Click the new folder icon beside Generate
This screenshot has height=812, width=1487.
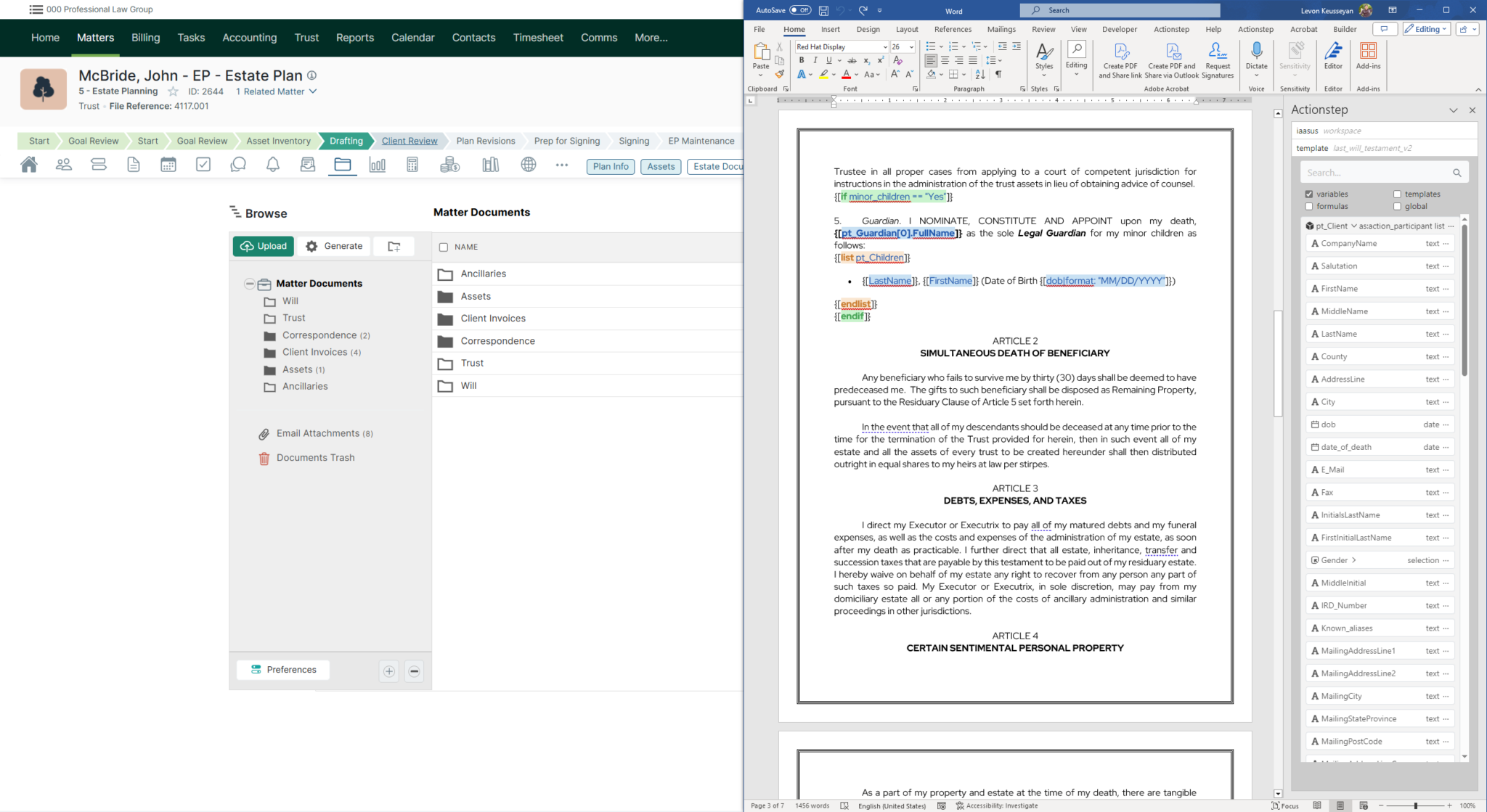[394, 246]
